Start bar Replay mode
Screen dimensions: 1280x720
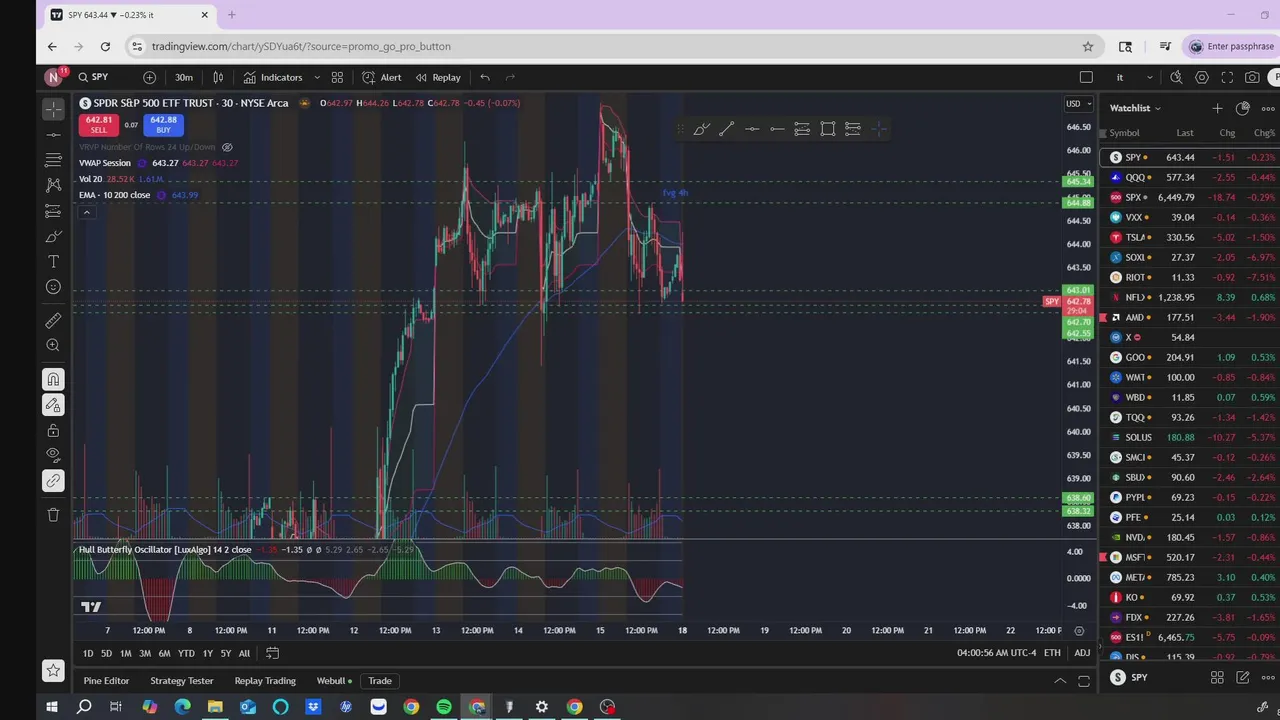pyautogui.click(x=438, y=77)
